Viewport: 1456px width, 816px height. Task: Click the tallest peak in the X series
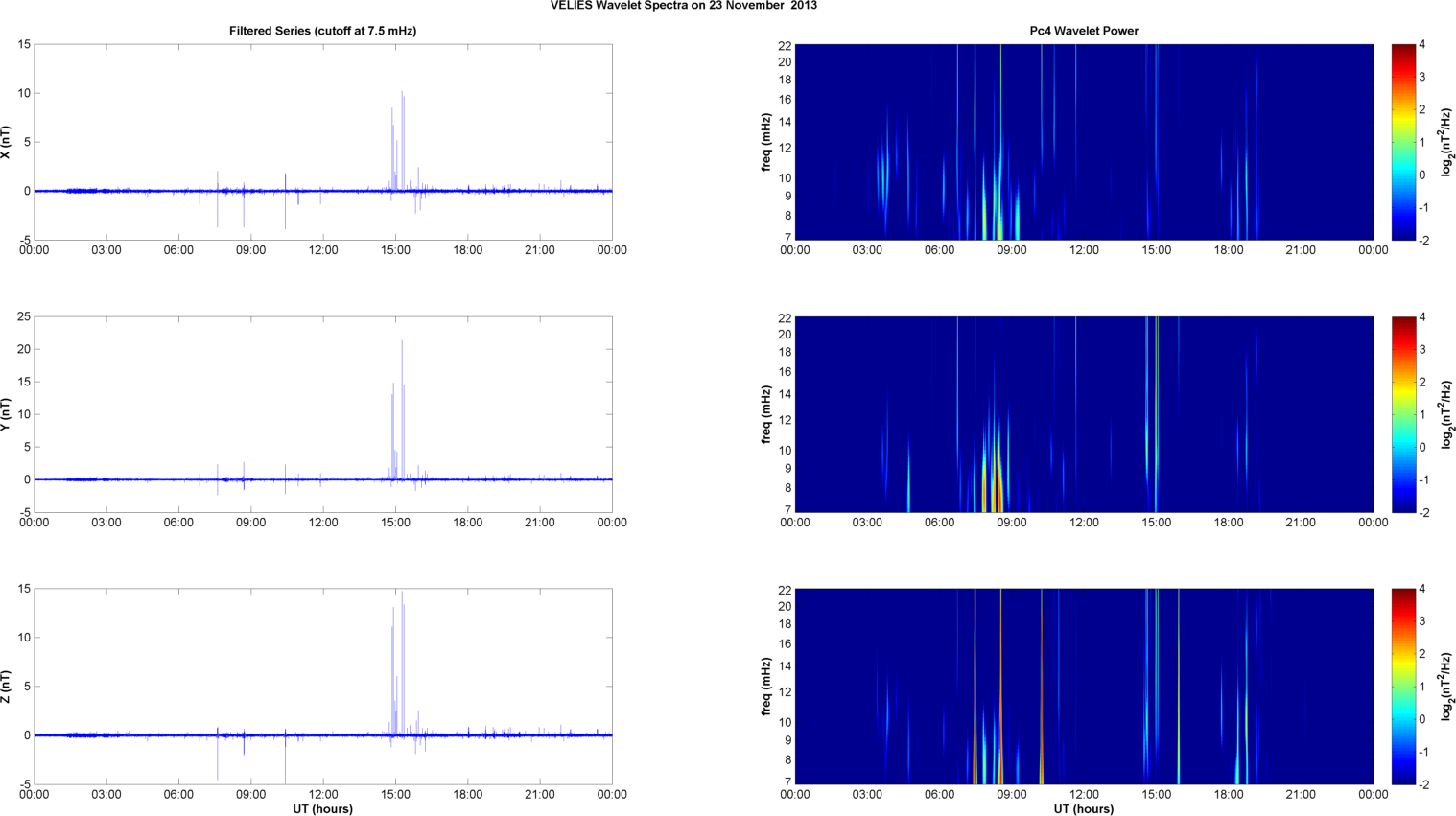(402, 94)
